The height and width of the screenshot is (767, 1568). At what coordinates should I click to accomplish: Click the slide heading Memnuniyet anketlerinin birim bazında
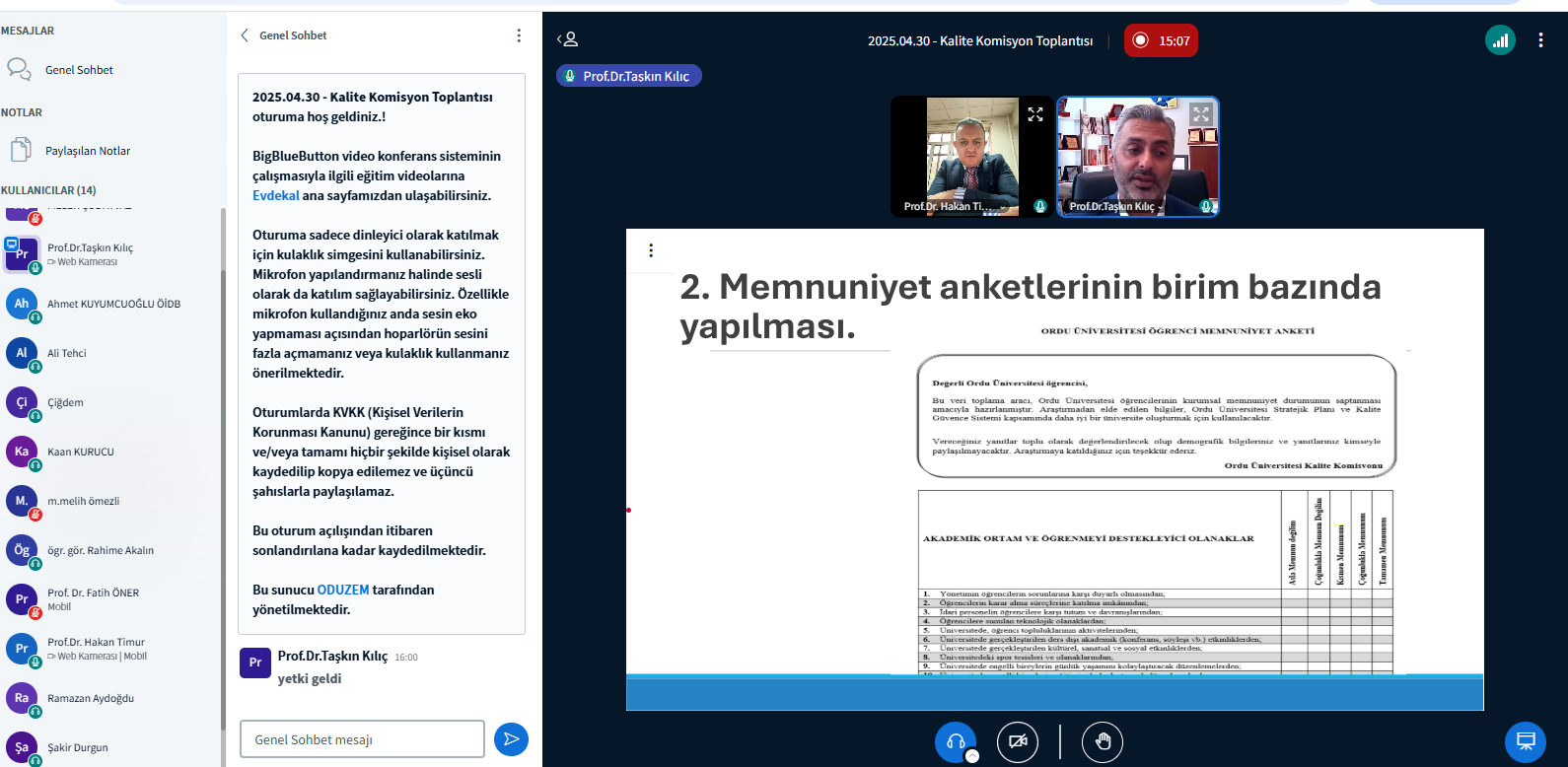pos(1031,306)
